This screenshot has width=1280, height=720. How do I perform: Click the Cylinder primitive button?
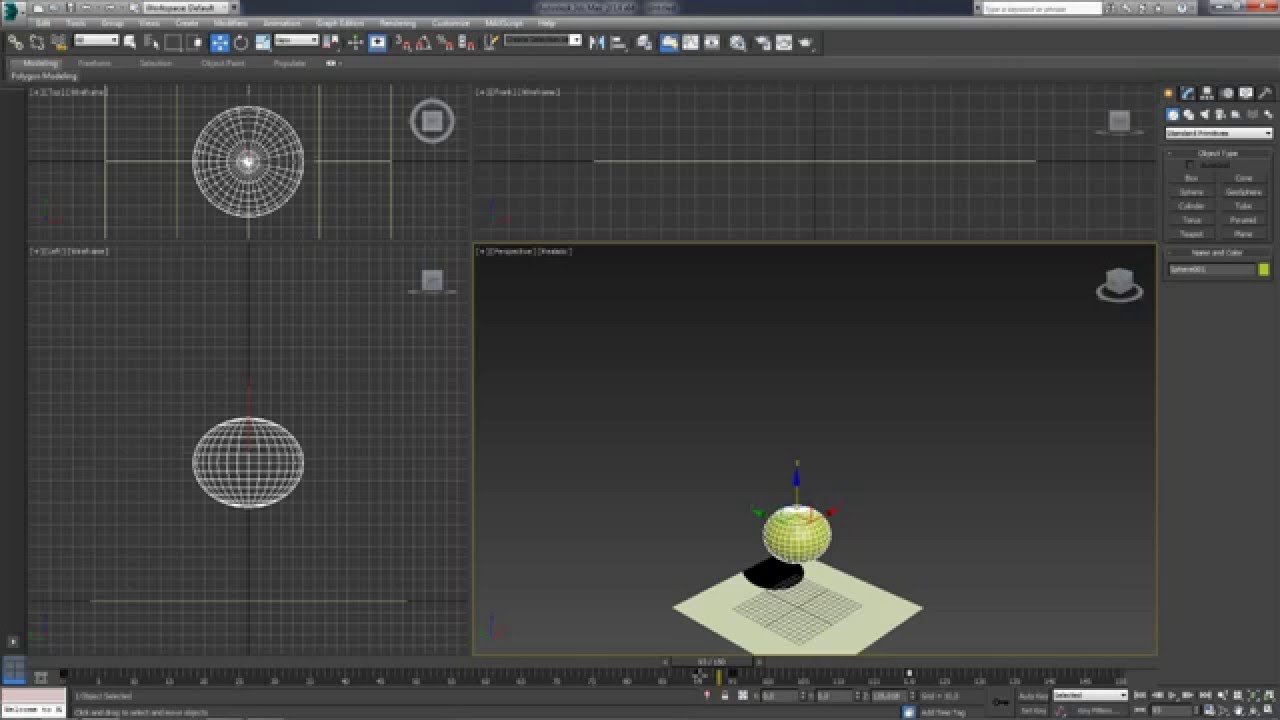click(x=1191, y=206)
